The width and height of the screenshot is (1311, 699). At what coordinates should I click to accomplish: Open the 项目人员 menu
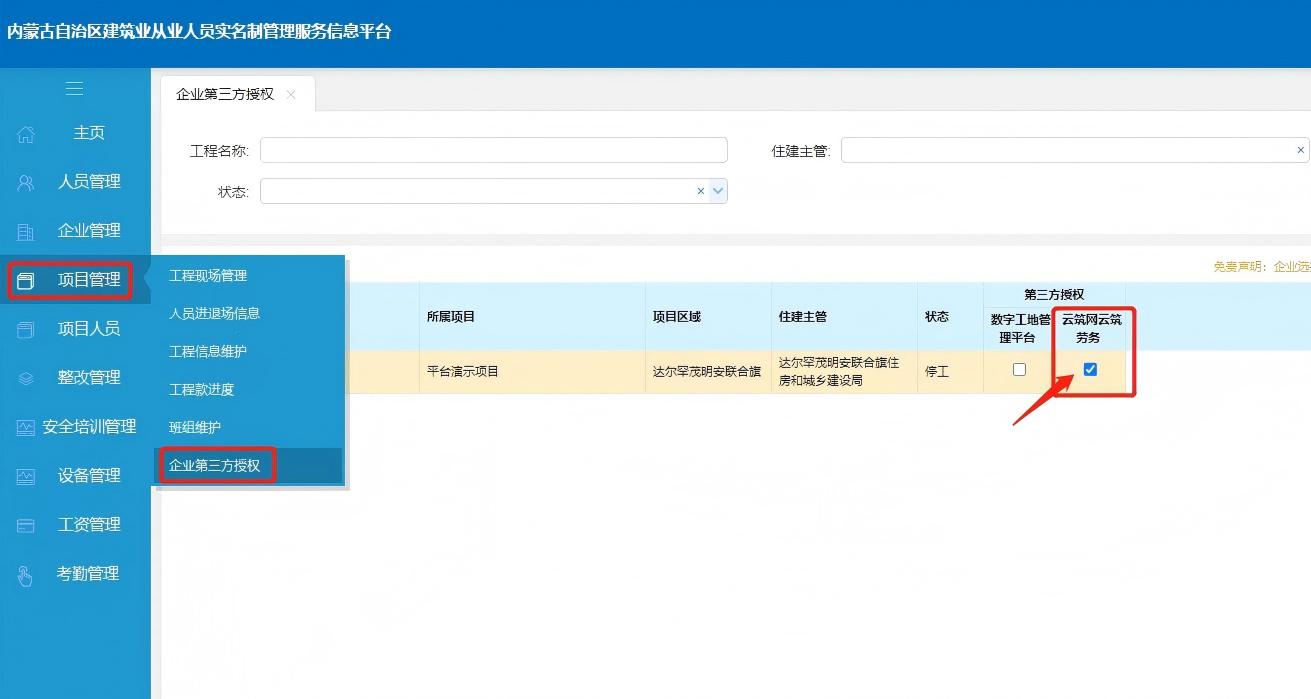89,329
